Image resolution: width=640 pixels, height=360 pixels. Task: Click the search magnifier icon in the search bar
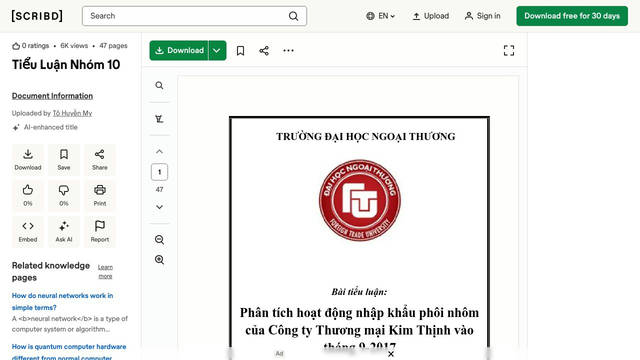(293, 16)
